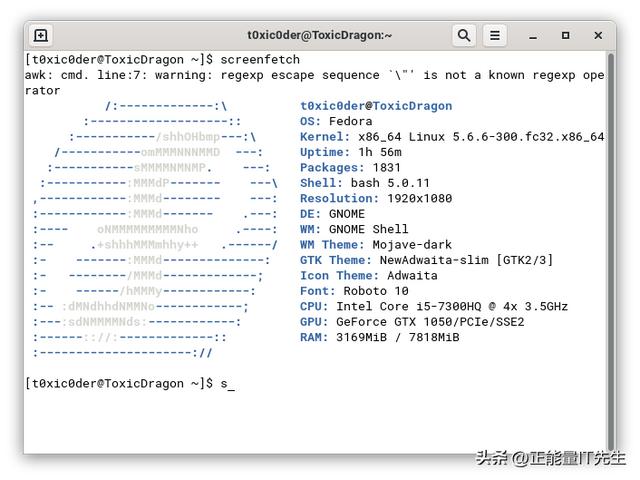Viewport: 640px width, 480px height.
Task: Maximize the terminal window
Action: coord(565,36)
